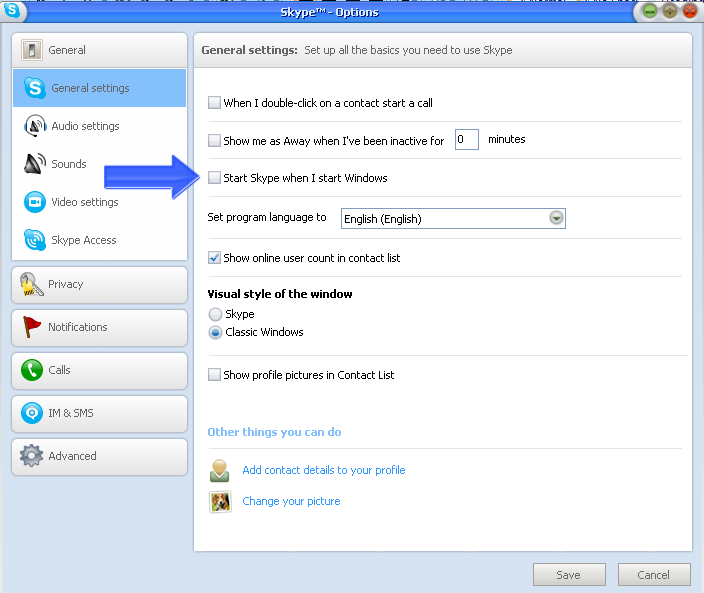Click the Skype logo in title bar
The image size is (704, 593).
coord(12,10)
